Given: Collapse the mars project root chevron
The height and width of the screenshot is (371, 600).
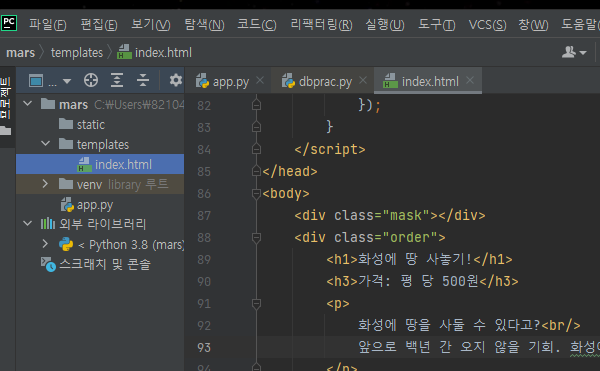Looking at the screenshot, I should [x=28, y=103].
